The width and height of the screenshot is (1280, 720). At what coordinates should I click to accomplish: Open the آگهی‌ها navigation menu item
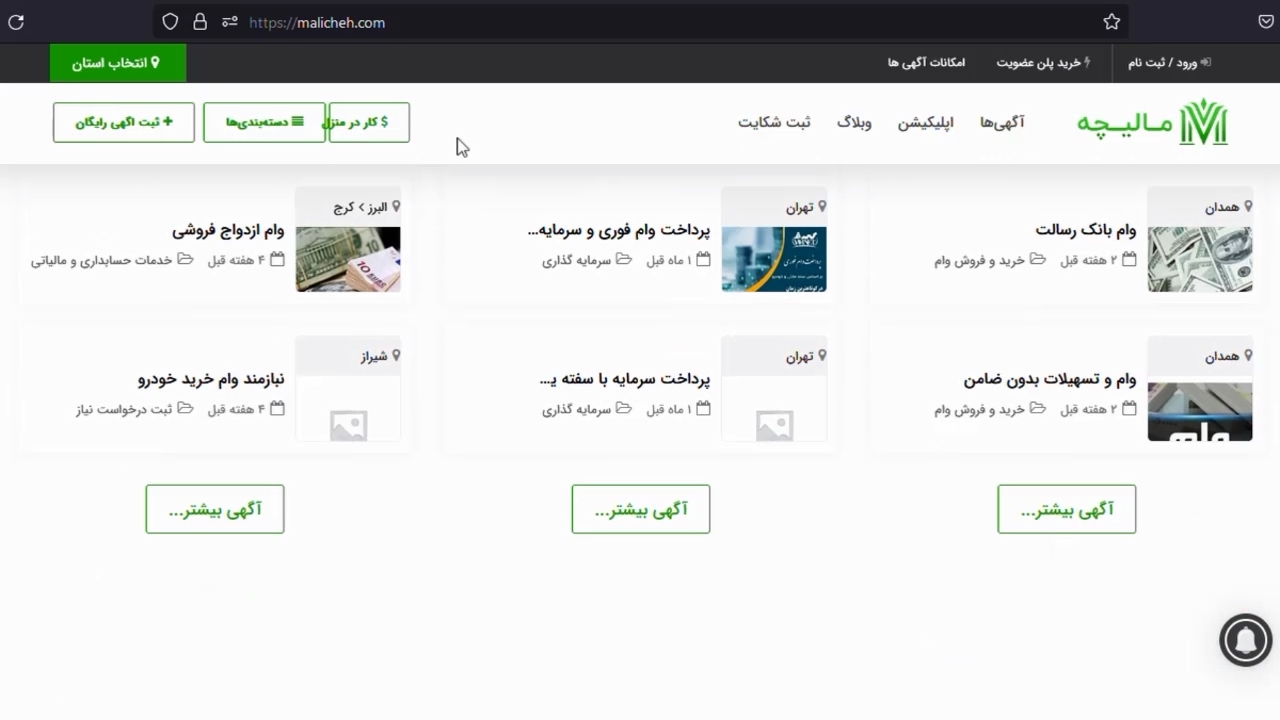point(1002,122)
